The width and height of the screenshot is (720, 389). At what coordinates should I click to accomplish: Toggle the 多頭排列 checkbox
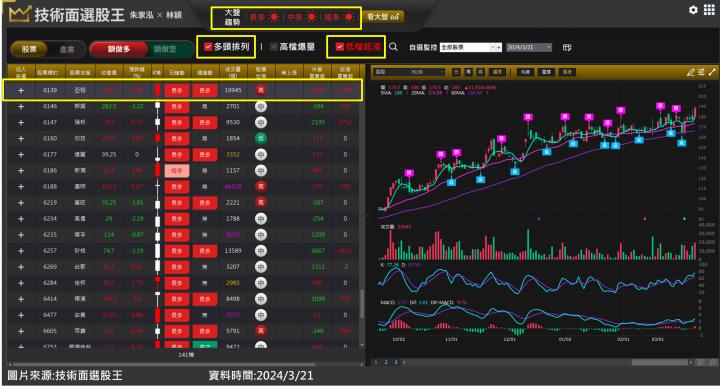208,47
